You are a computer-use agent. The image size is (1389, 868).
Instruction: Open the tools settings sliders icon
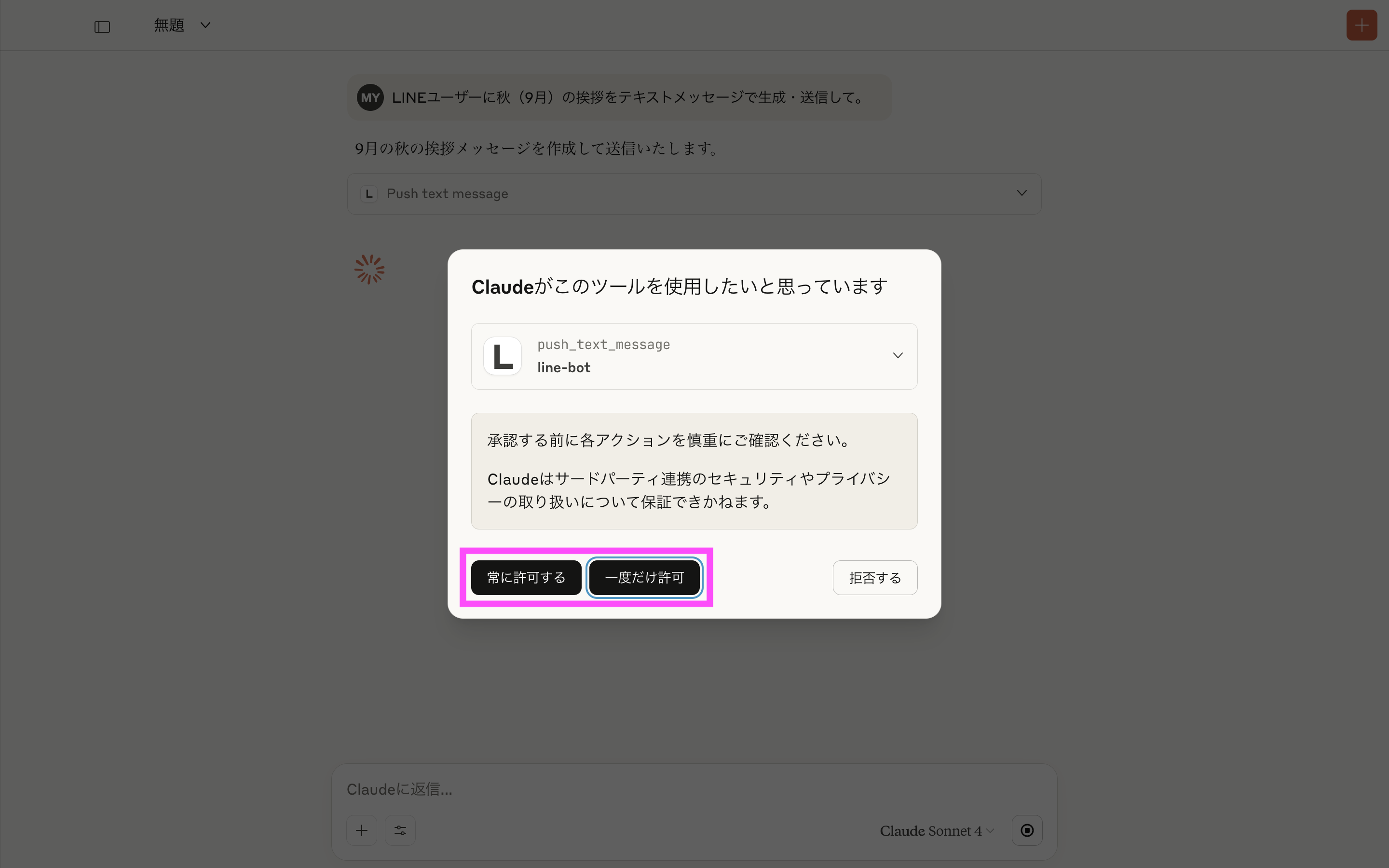pyautogui.click(x=400, y=830)
